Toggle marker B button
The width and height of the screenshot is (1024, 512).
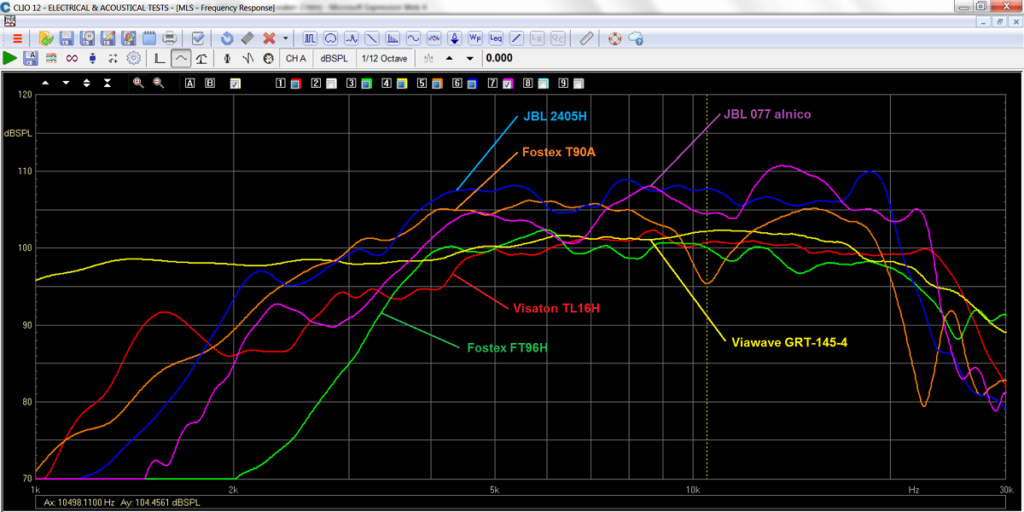click(x=209, y=83)
